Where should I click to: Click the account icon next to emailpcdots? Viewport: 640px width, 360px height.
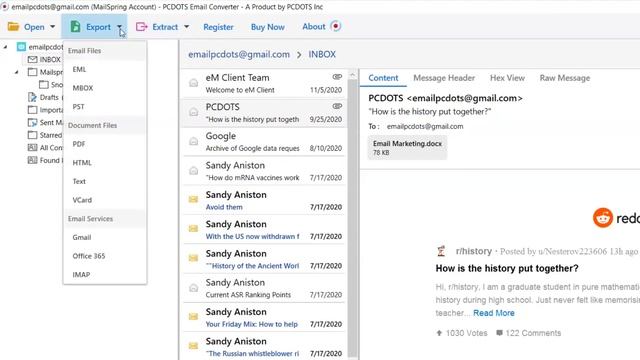click(21, 47)
